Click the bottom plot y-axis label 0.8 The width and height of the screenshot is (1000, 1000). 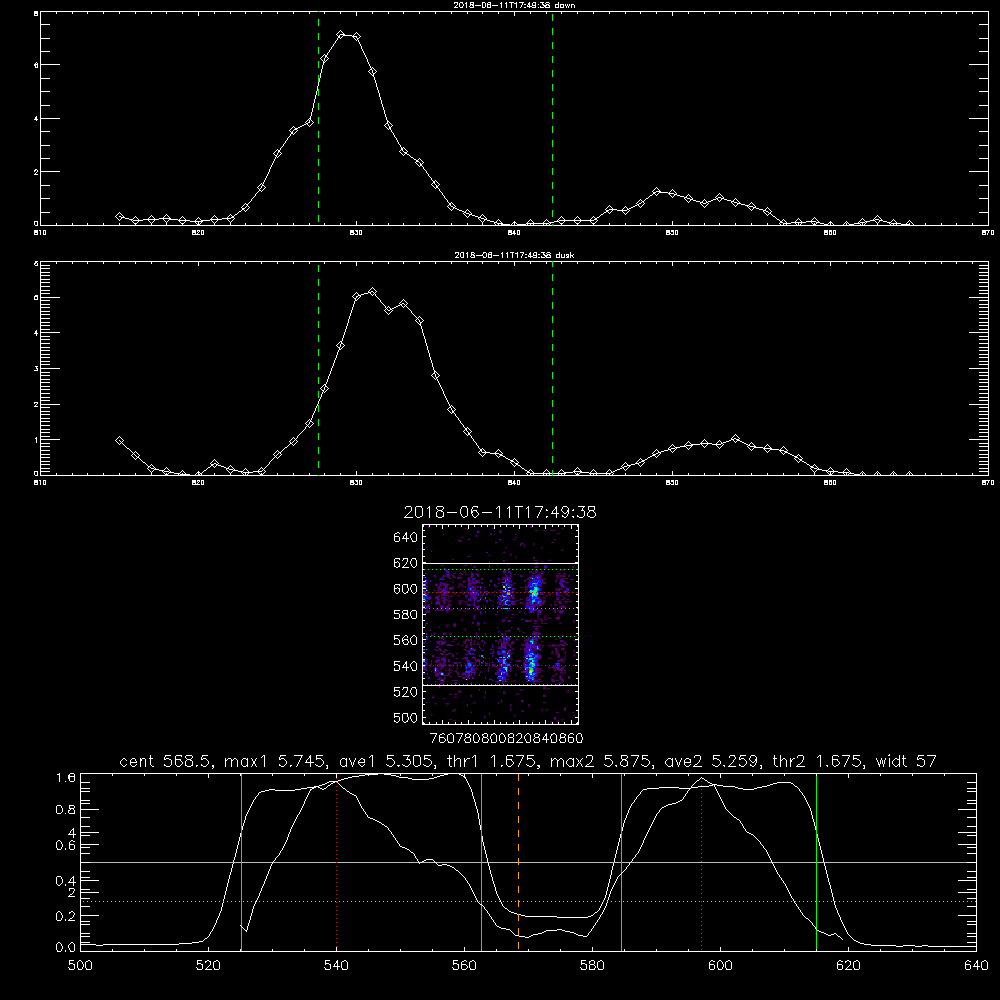pyautogui.click(x=66, y=810)
